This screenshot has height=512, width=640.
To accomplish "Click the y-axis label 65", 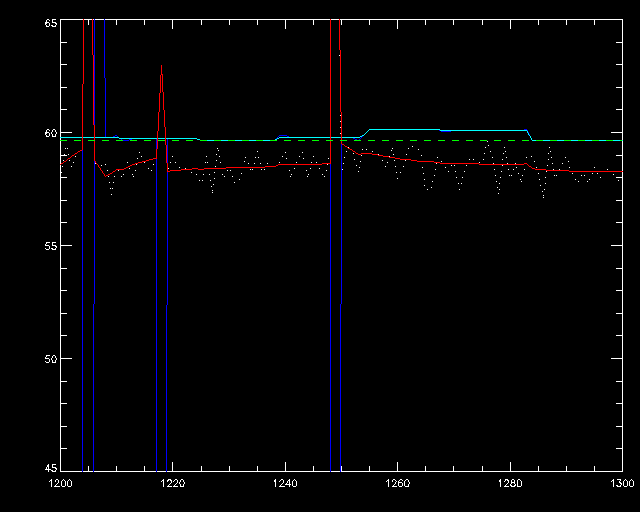I will click(x=51, y=23).
